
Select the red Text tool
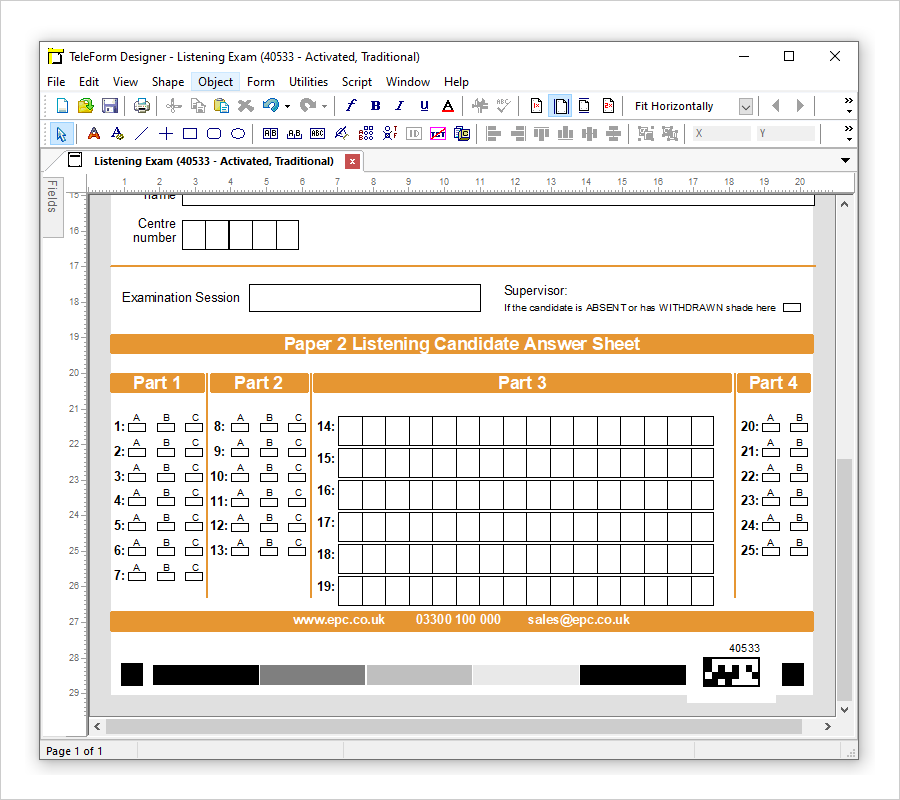pos(94,134)
